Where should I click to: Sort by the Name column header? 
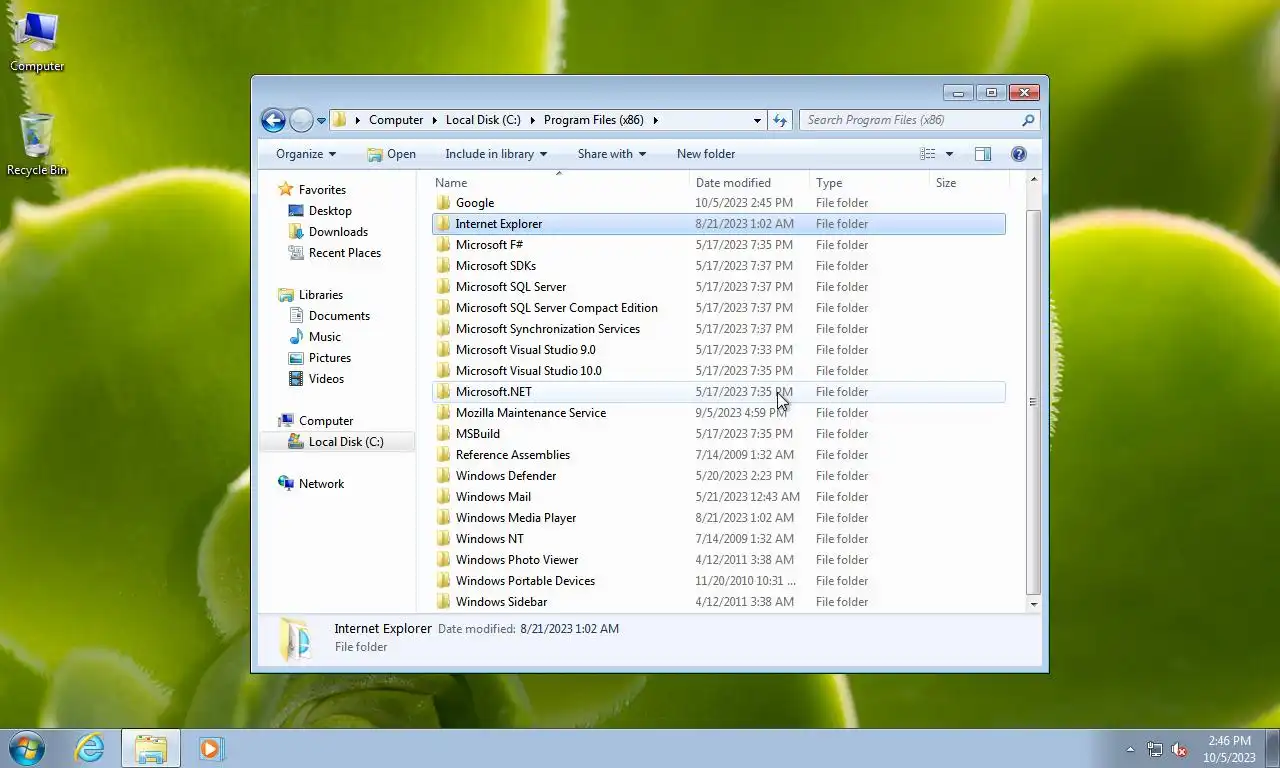pos(560,183)
